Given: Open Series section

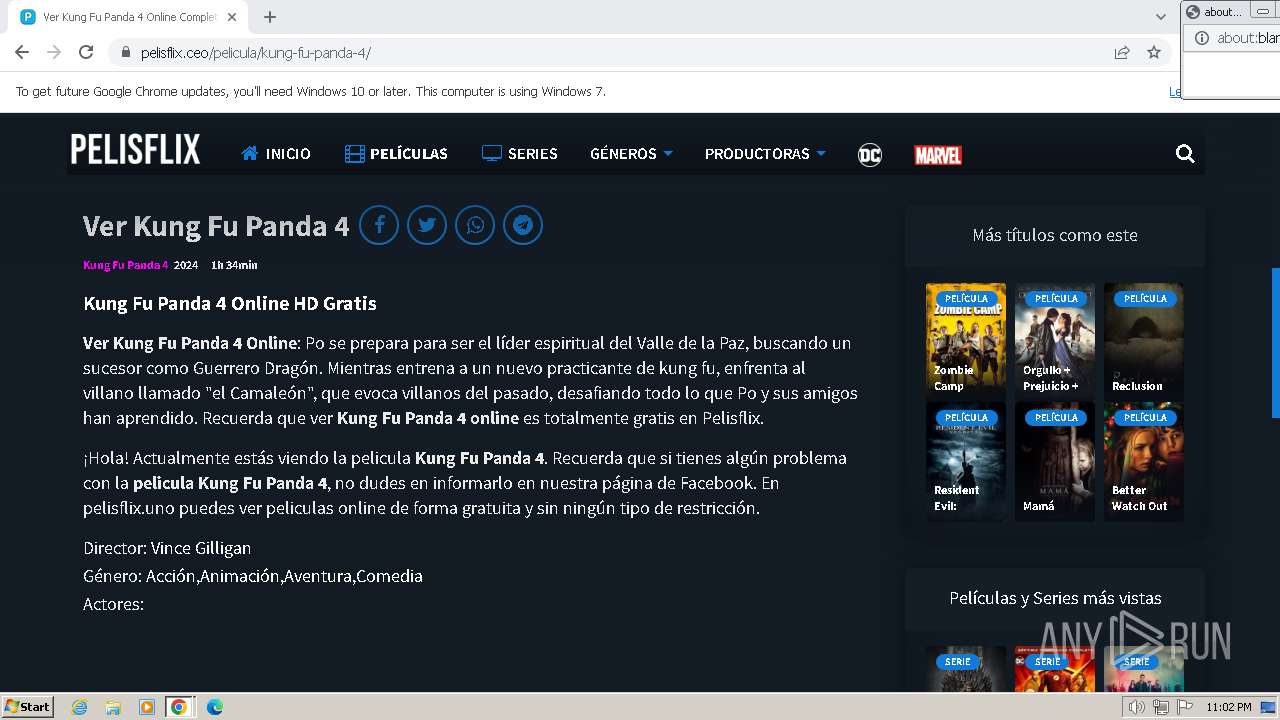Looking at the screenshot, I should (520, 153).
